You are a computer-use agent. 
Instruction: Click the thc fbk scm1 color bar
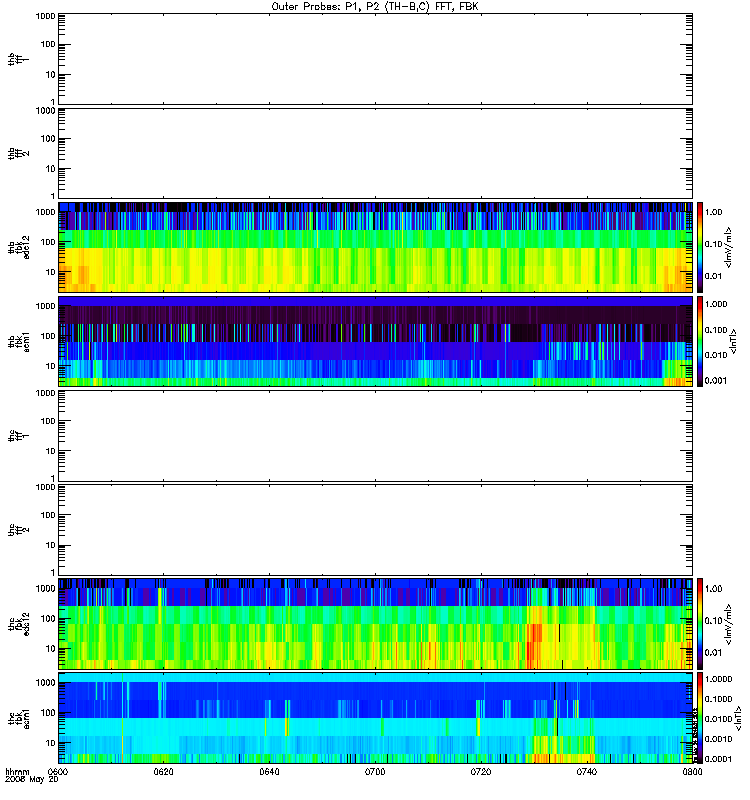pyautogui.click(x=700, y=718)
